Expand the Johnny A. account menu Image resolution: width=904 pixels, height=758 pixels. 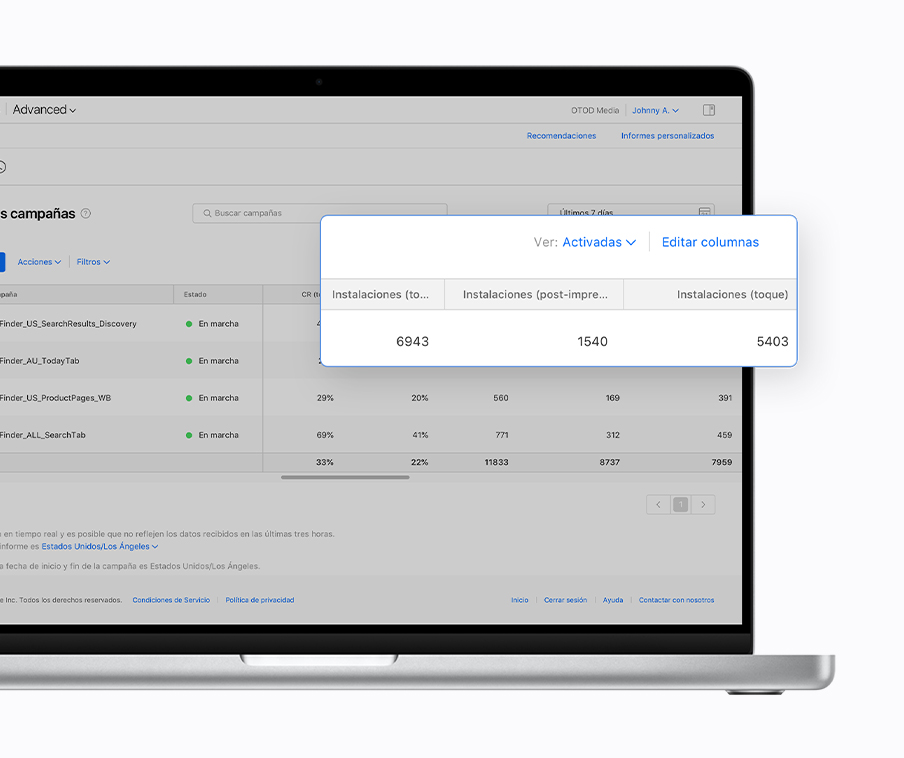[655, 110]
